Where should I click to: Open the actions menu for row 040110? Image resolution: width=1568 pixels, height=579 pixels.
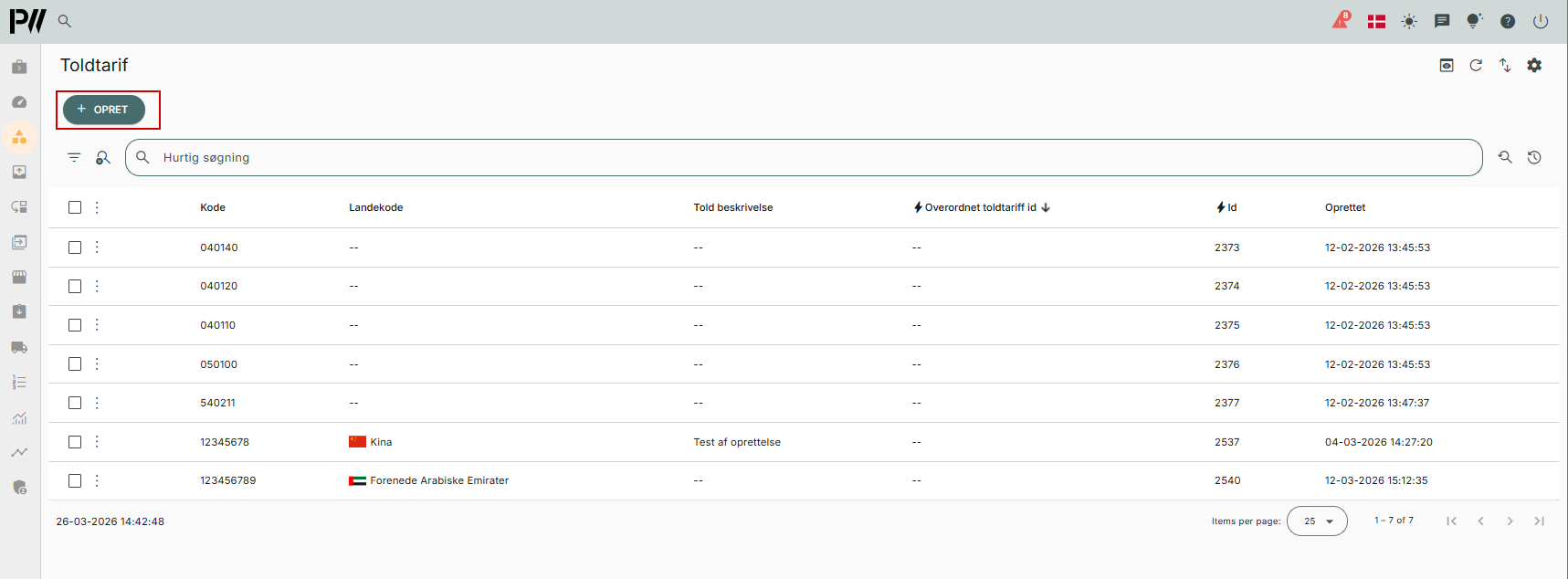point(97,325)
